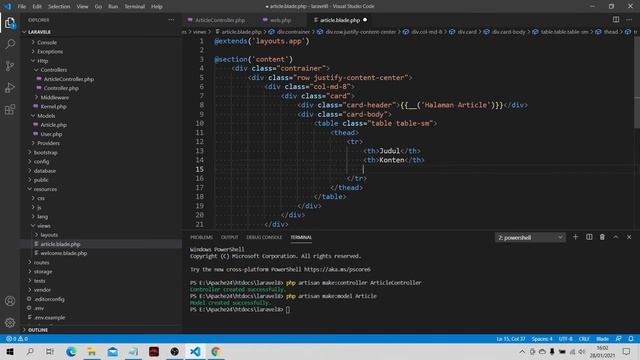This screenshot has width=640, height=360.
Task: Kill terminal with trash icon
Action: (602, 237)
